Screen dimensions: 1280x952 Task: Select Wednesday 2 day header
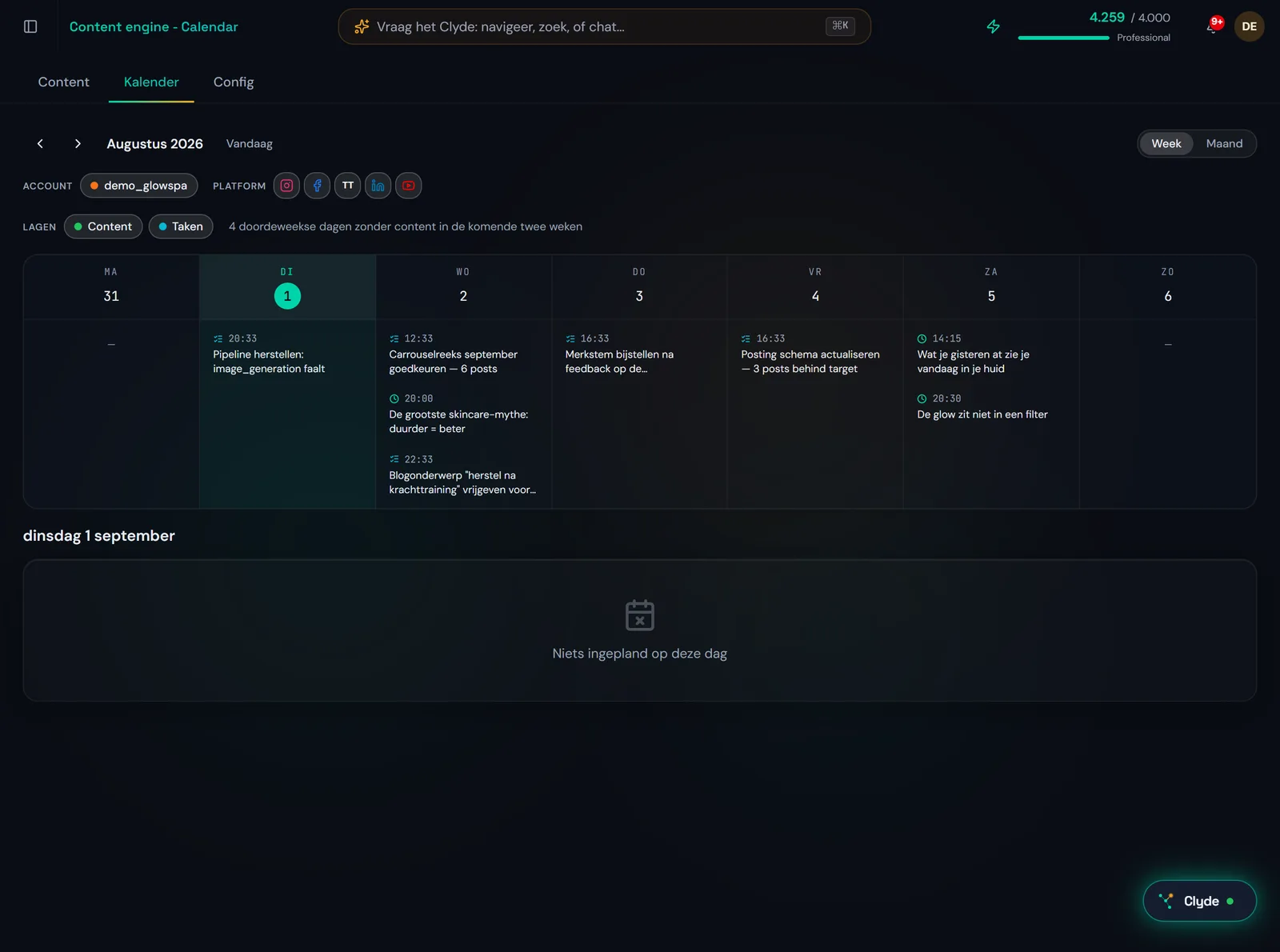click(x=463, y=287)
